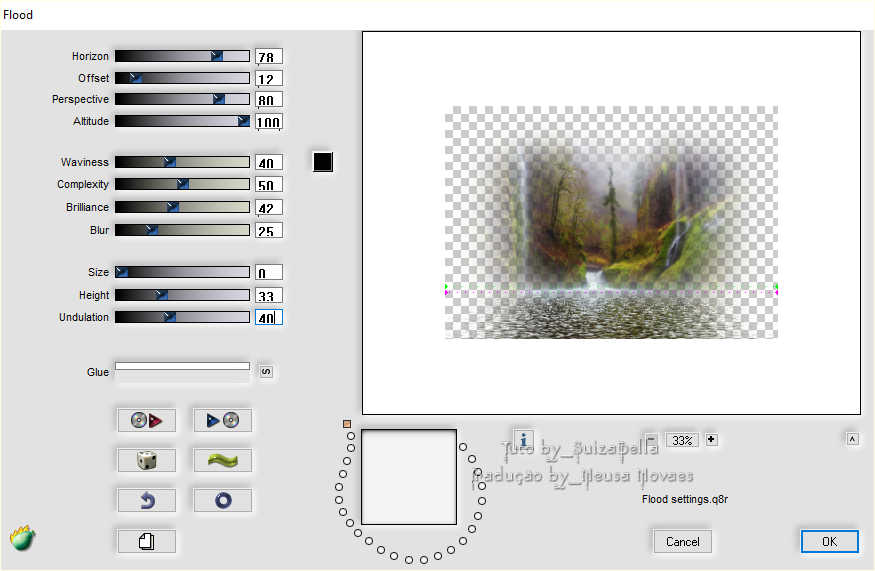Click the green wave button
875x571 pixels.
click(x=223, y=460)
